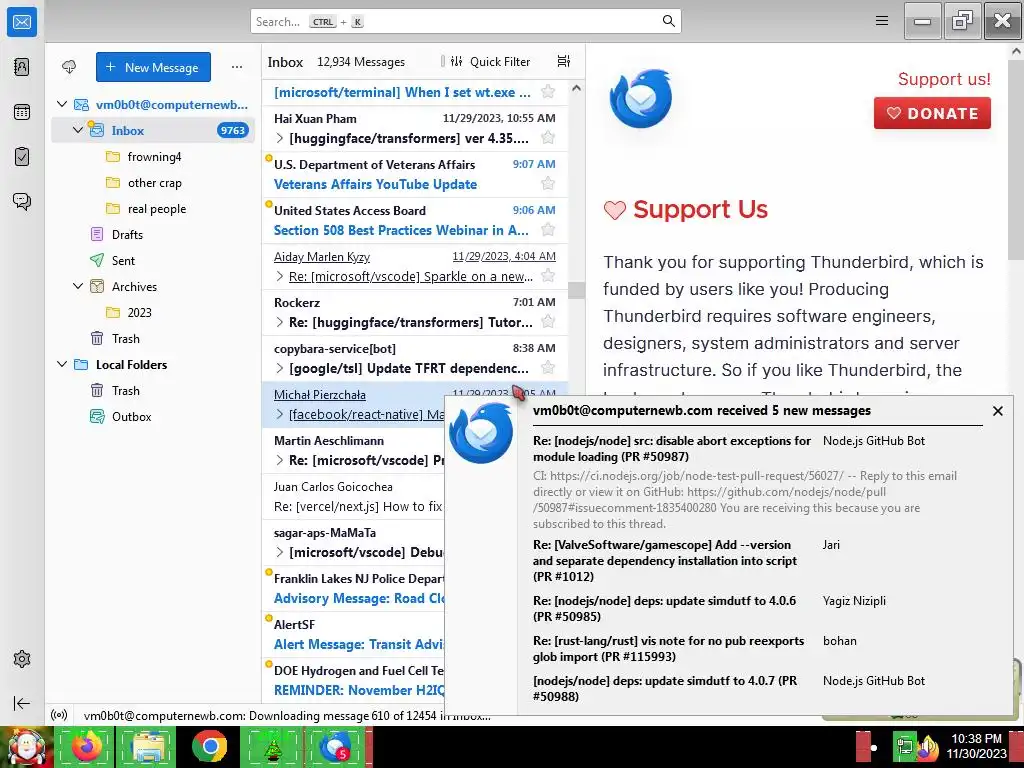
Task: Star the Section 508 Webinar message
Action: click(548, 230)
